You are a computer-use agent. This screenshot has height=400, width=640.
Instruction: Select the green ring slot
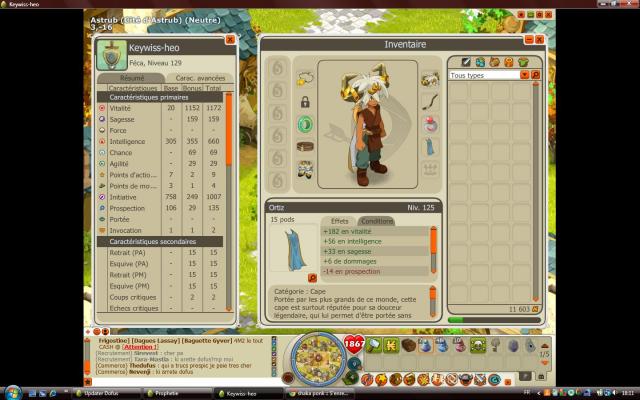(305, 124)
